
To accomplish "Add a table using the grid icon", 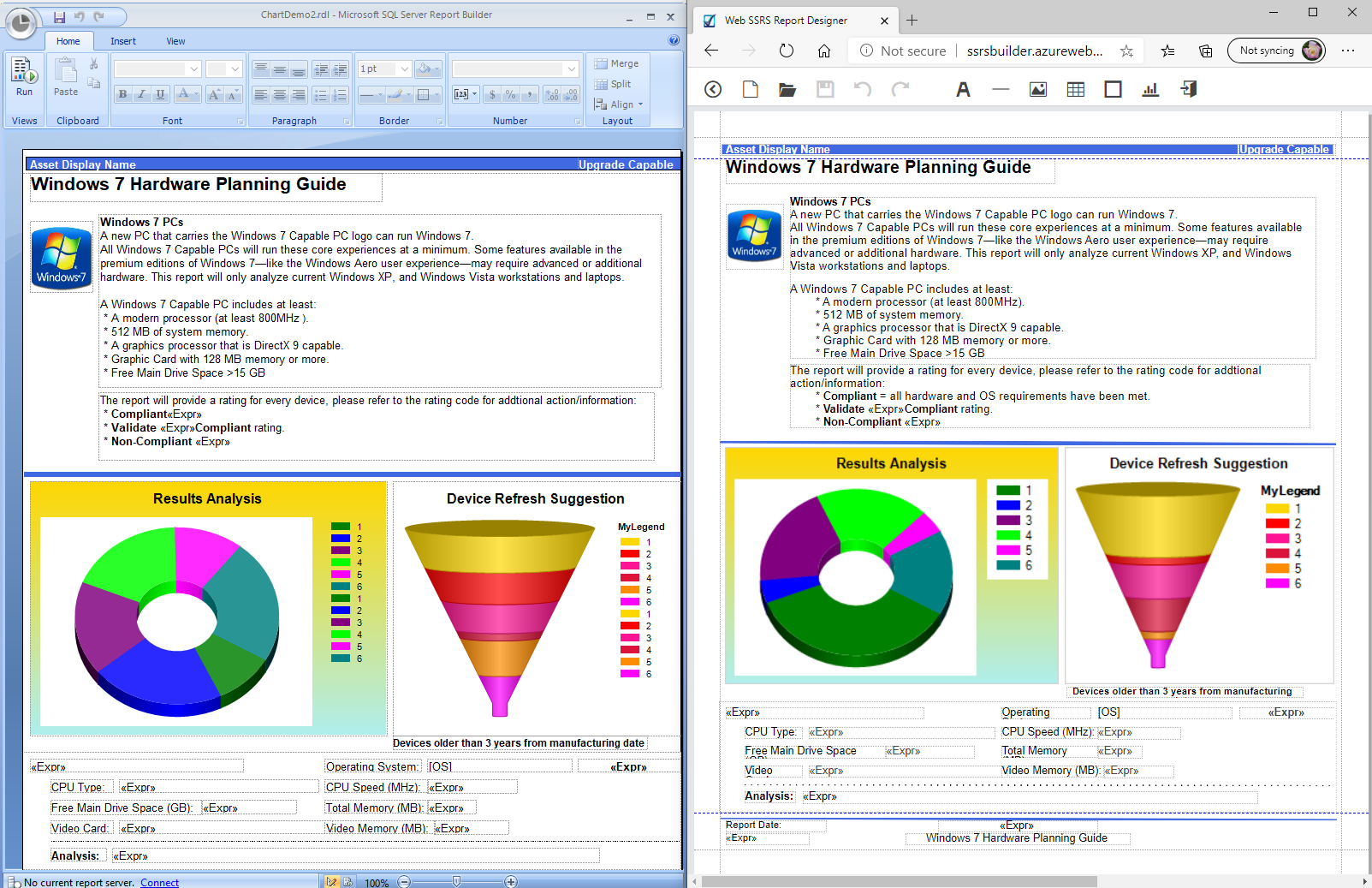I will (1075, 89).
